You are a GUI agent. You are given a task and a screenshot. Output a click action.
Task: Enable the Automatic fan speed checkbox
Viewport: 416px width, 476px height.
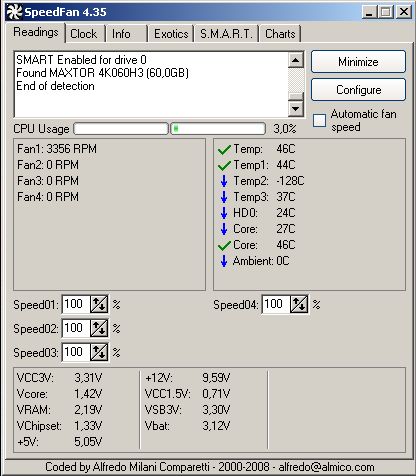point(319,120)
